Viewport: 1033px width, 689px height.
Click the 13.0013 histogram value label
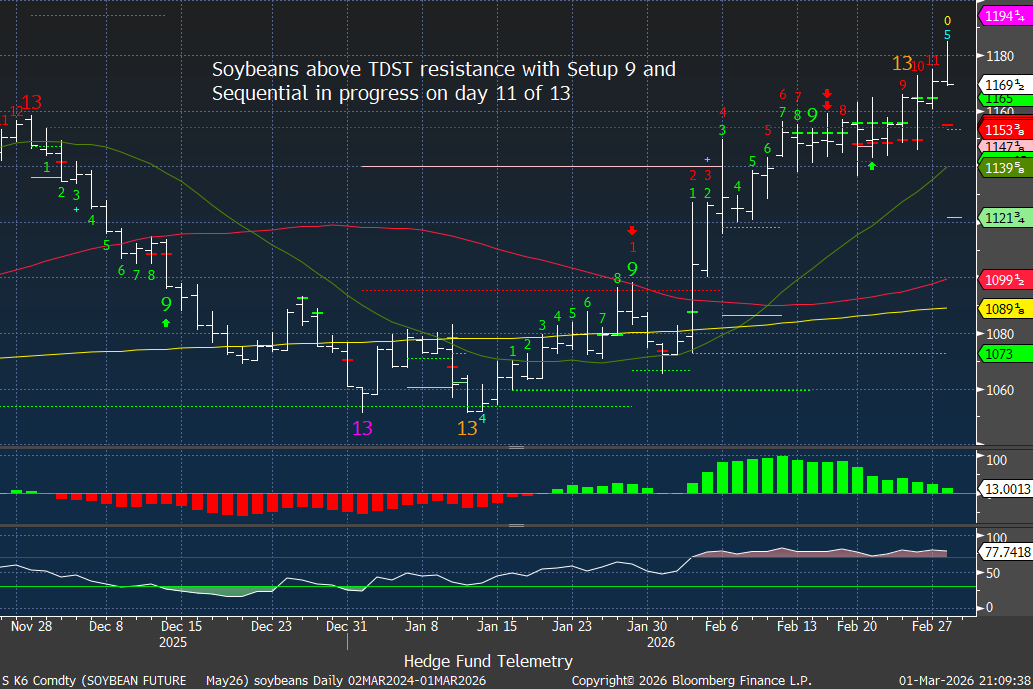pos(1004,487)
